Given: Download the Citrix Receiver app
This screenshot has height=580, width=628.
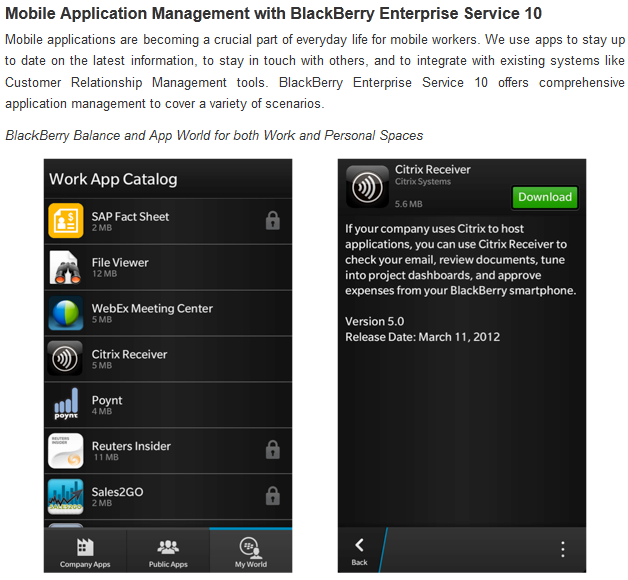Looking at the screenshot, I should point(545,197).
